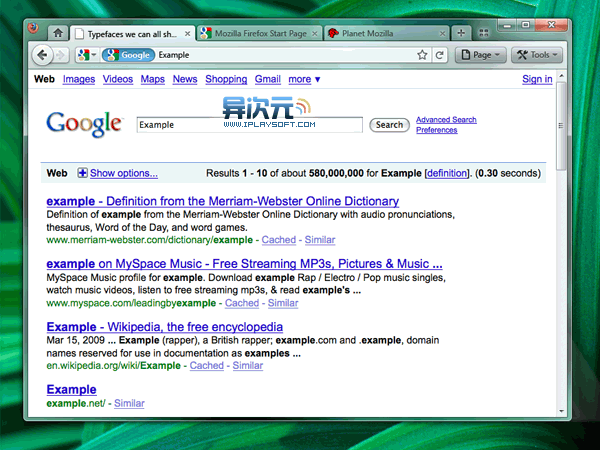The height and width of the screenshot is (450, 600).
Task: Expand the more services dropdown
Action: pyautogui.click(x=304, y=79)
